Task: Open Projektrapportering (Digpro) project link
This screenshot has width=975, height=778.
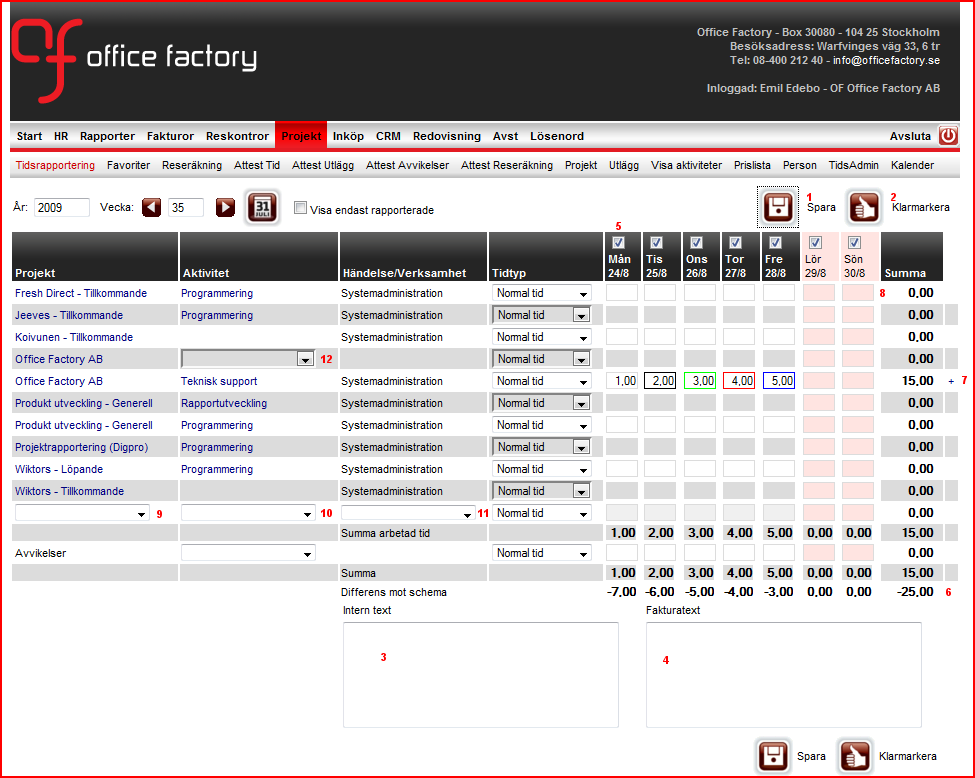Action: coord(81,447)
